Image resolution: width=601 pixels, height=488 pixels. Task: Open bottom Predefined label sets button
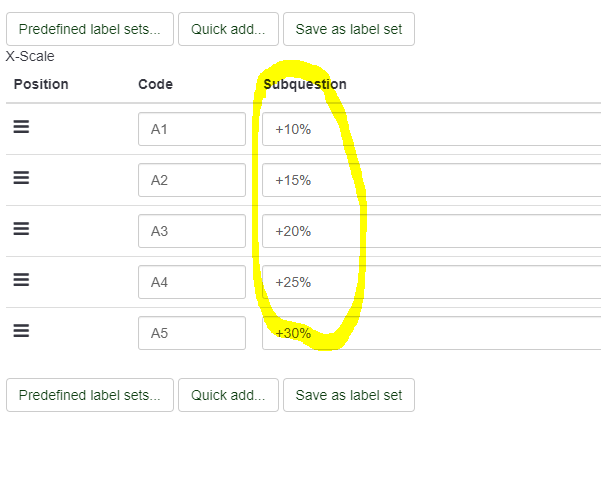click(89, 395)
